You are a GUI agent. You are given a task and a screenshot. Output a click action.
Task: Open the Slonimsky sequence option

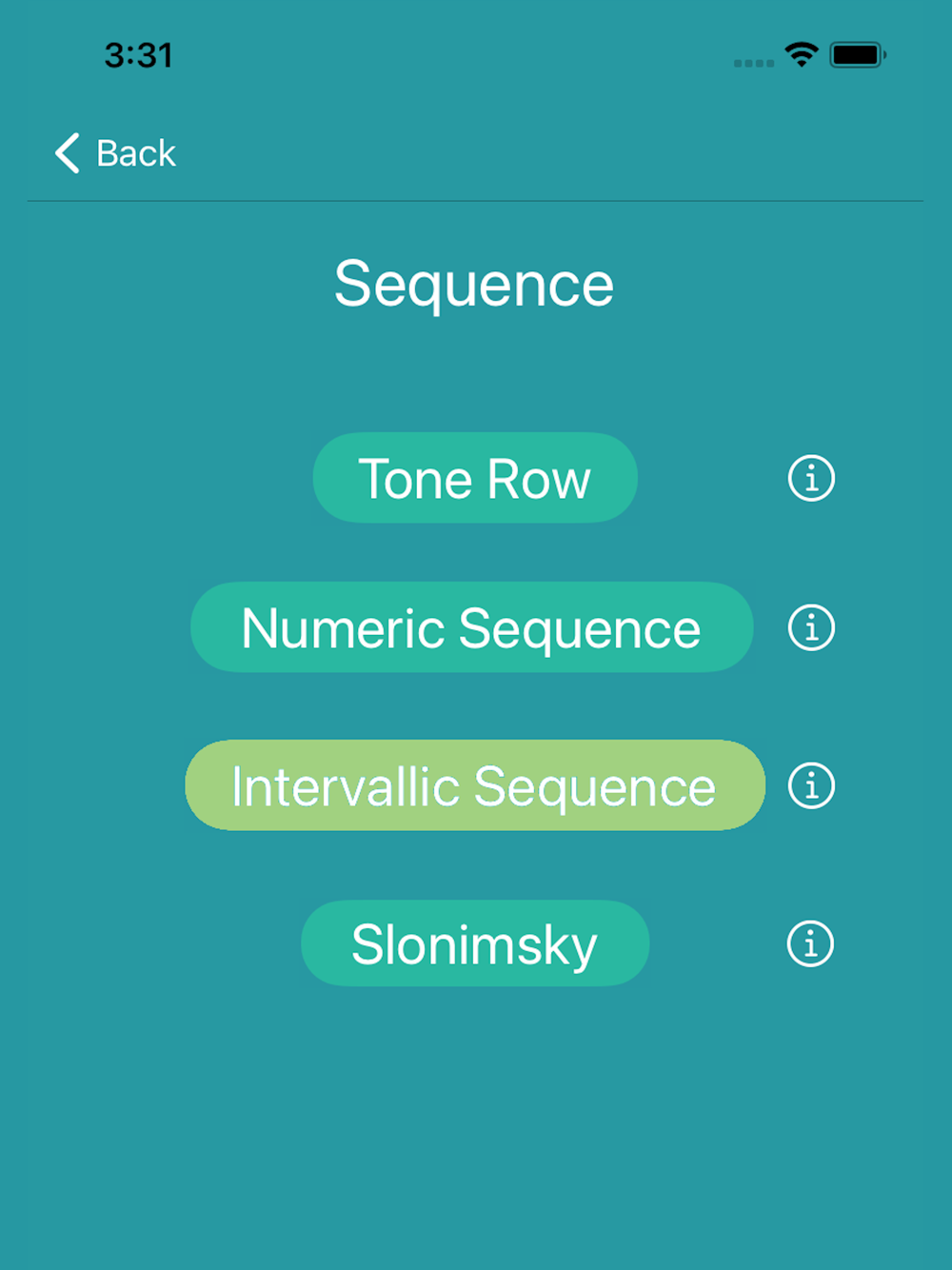click(x=475, y=943)
